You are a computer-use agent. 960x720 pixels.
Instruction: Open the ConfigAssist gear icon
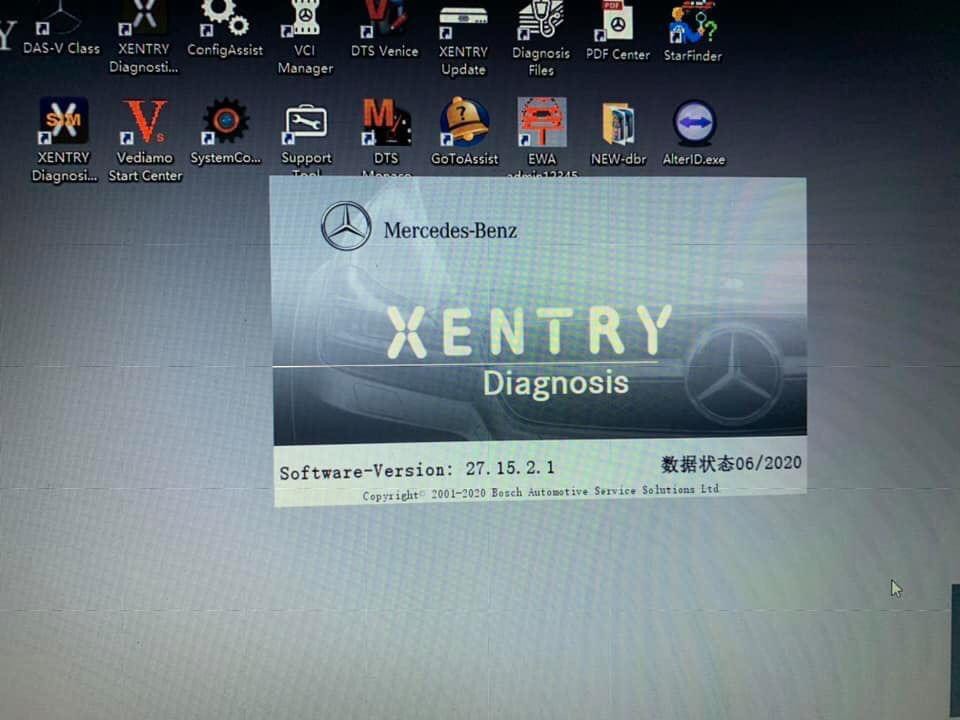coord(225,29)
